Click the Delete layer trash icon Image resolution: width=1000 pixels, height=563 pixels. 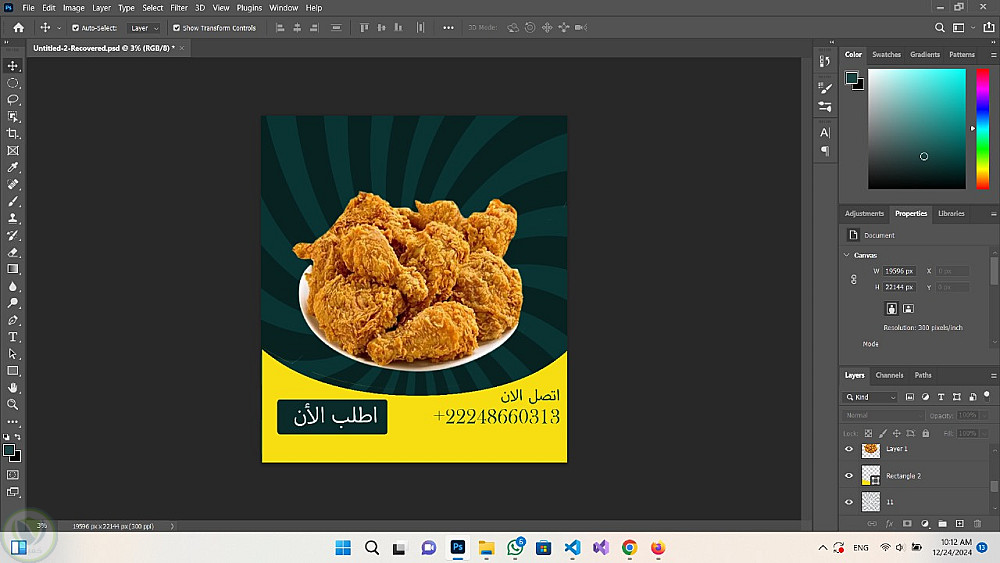[977, 523]
